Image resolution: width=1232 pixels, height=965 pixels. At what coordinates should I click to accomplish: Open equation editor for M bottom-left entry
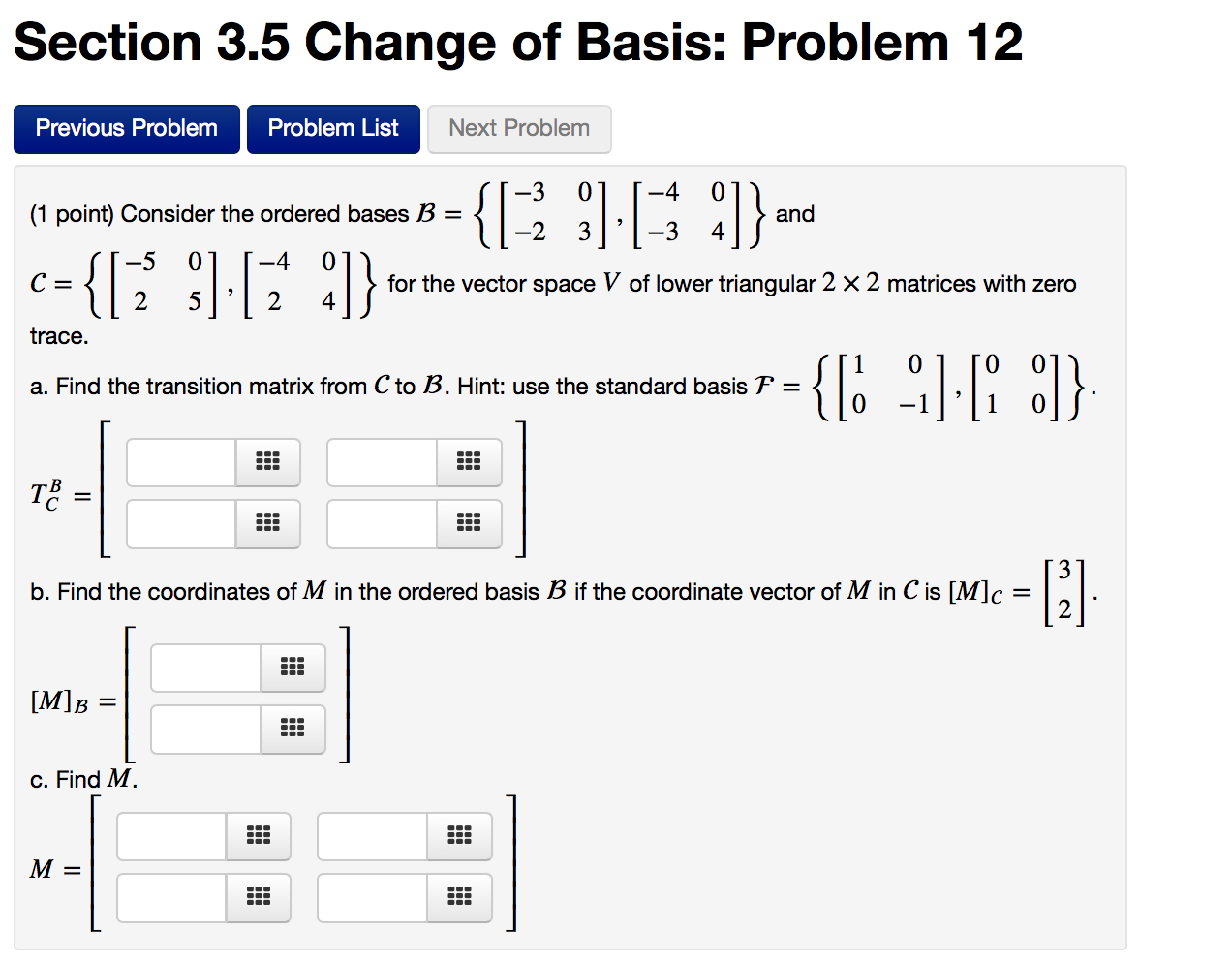coord(259,897)
